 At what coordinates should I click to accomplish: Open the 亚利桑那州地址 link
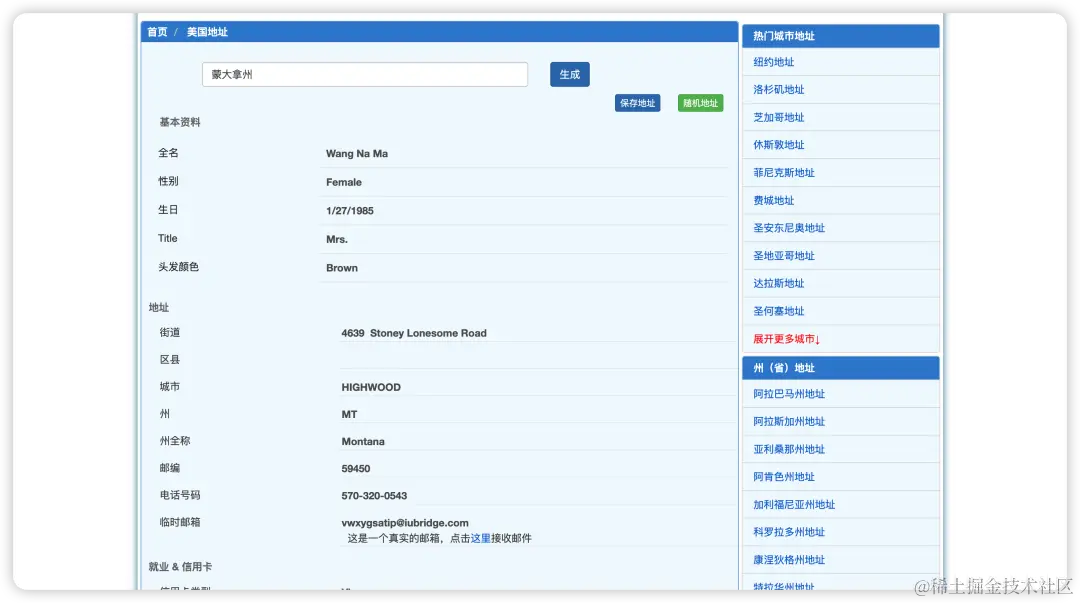(x=789, y=449)
